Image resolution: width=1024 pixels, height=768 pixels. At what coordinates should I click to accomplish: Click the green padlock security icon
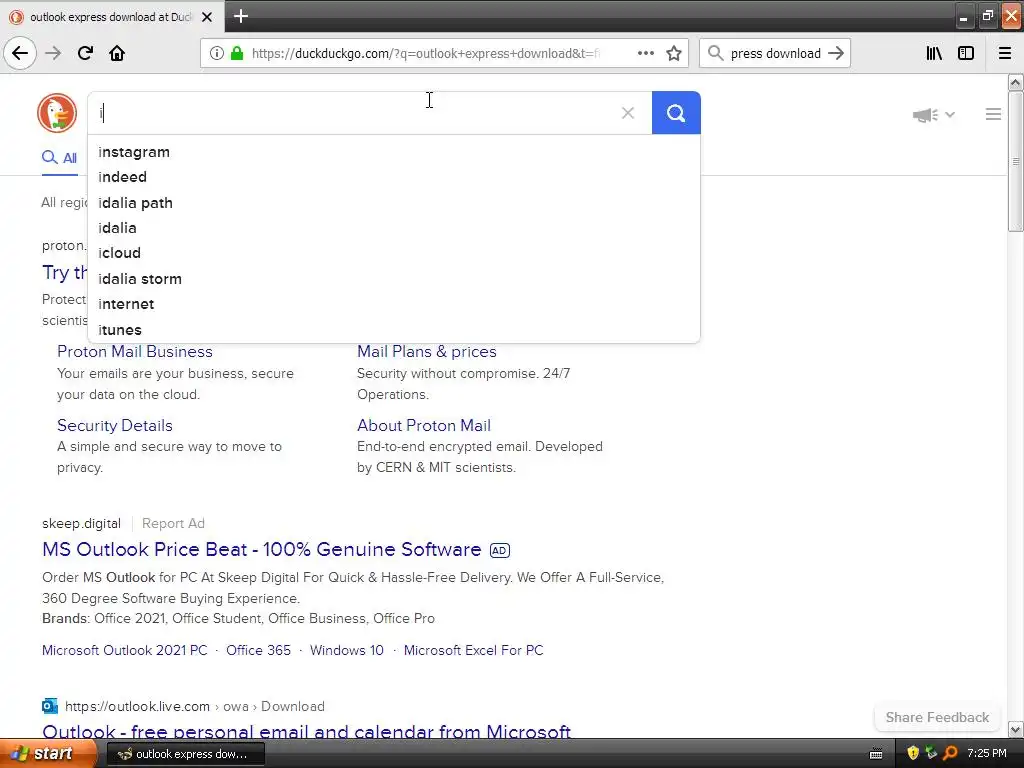click(x=237, y=53)
